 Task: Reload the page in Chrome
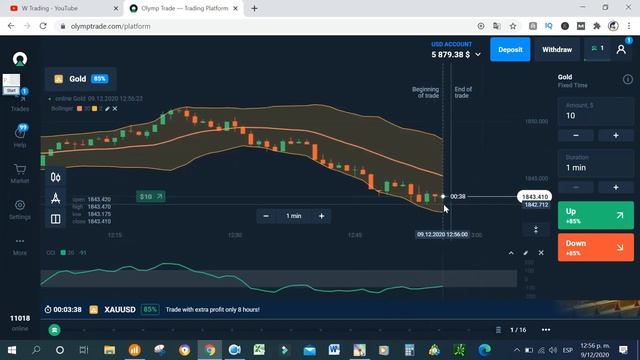(x=43, y=26)
